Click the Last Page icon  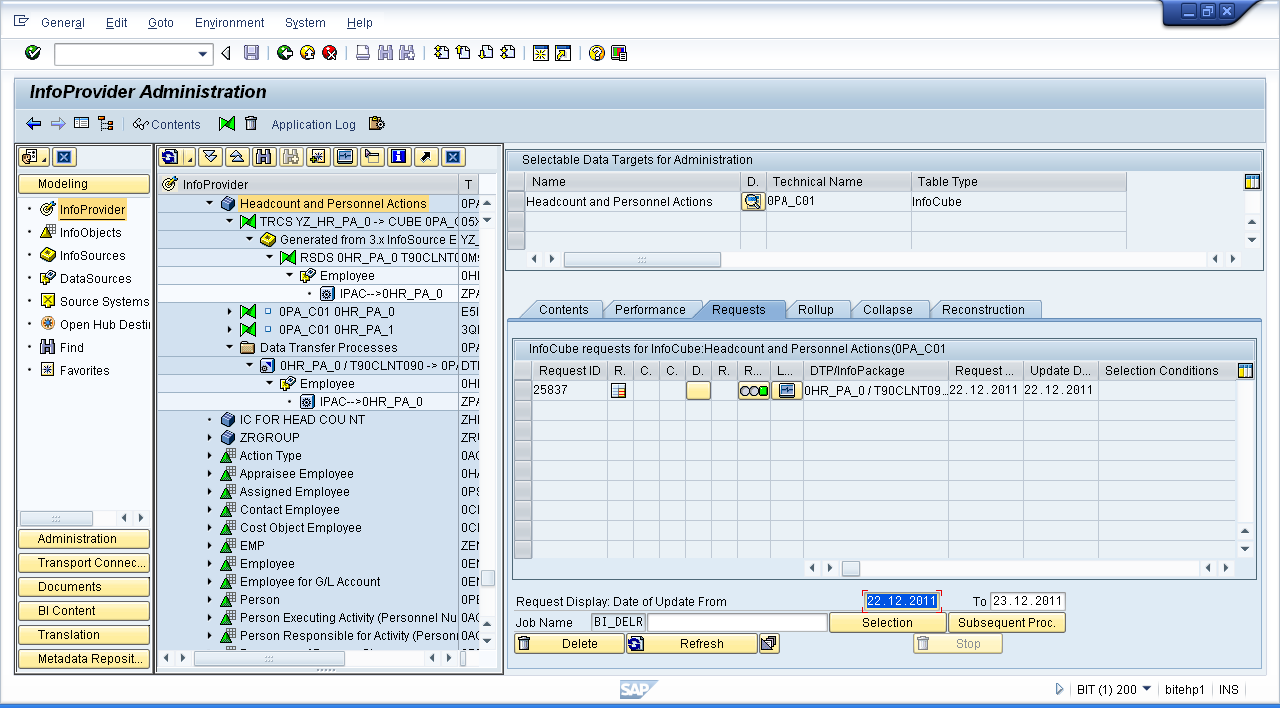(x=508, y=53)
